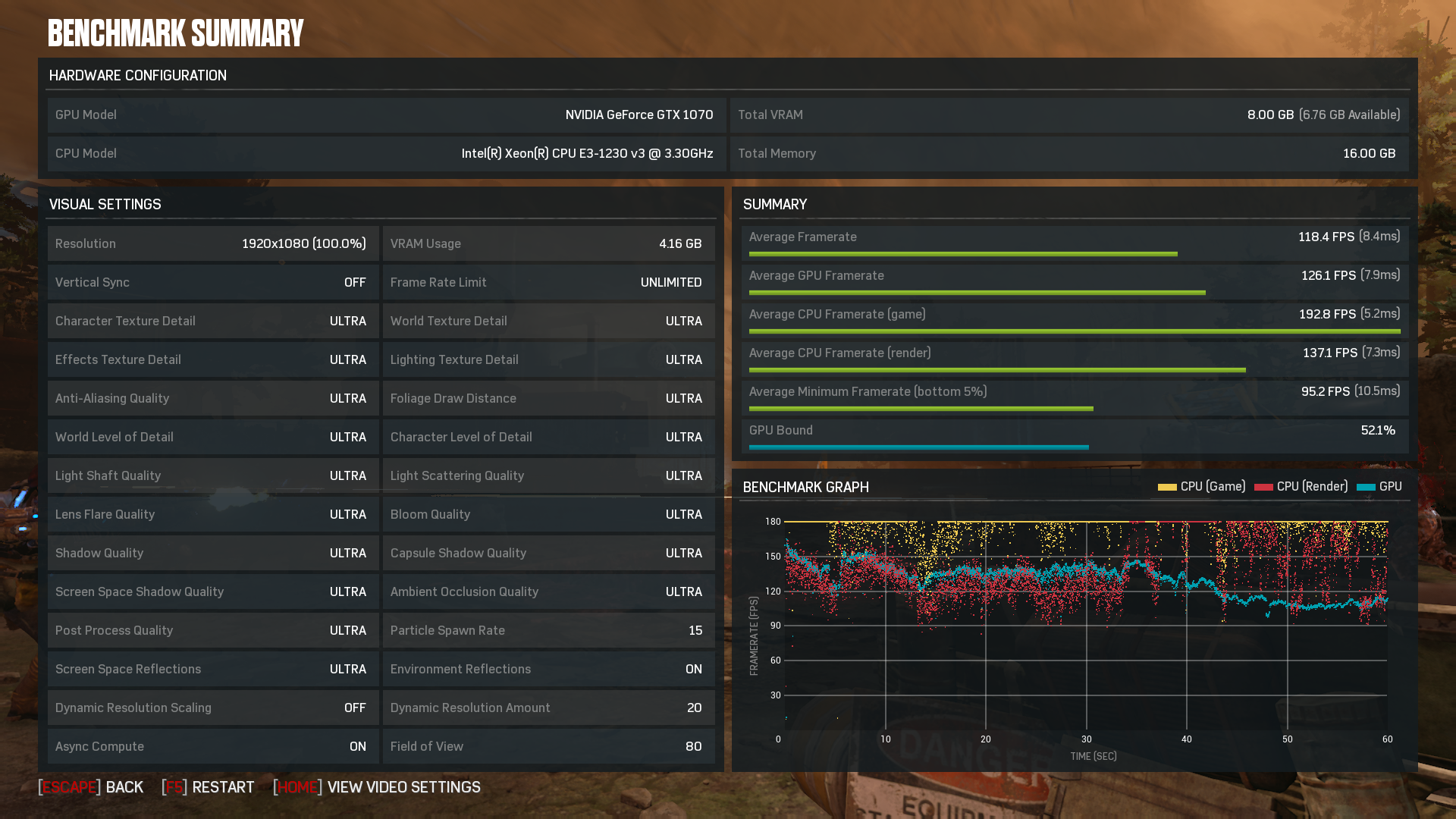Click the Resolution 1920x1080 setting
The width and height of the screenshot is (1456, 819).
click(213, 244)
